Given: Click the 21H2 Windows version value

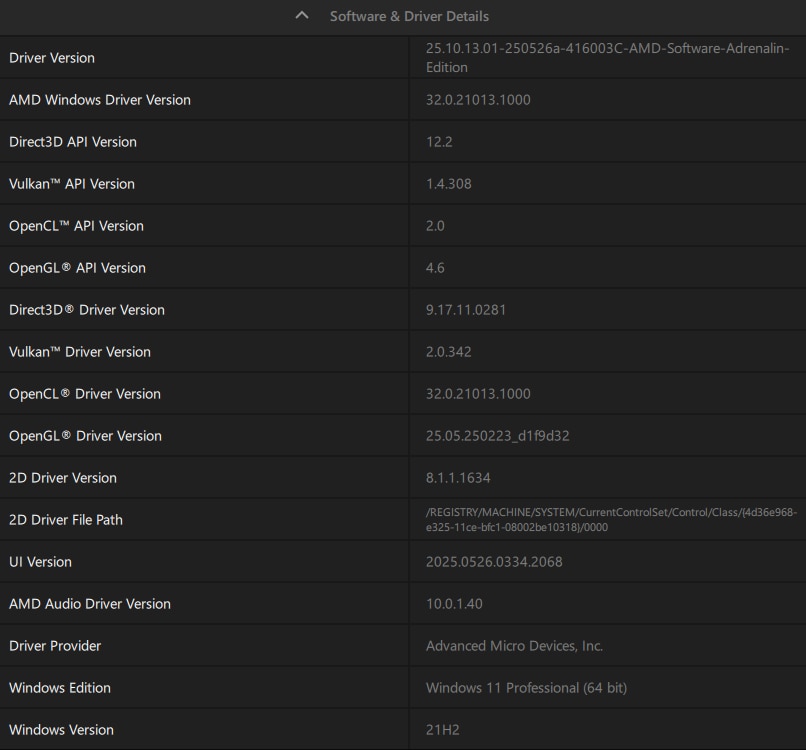Looking at the screenshot, I should [443, 730].
